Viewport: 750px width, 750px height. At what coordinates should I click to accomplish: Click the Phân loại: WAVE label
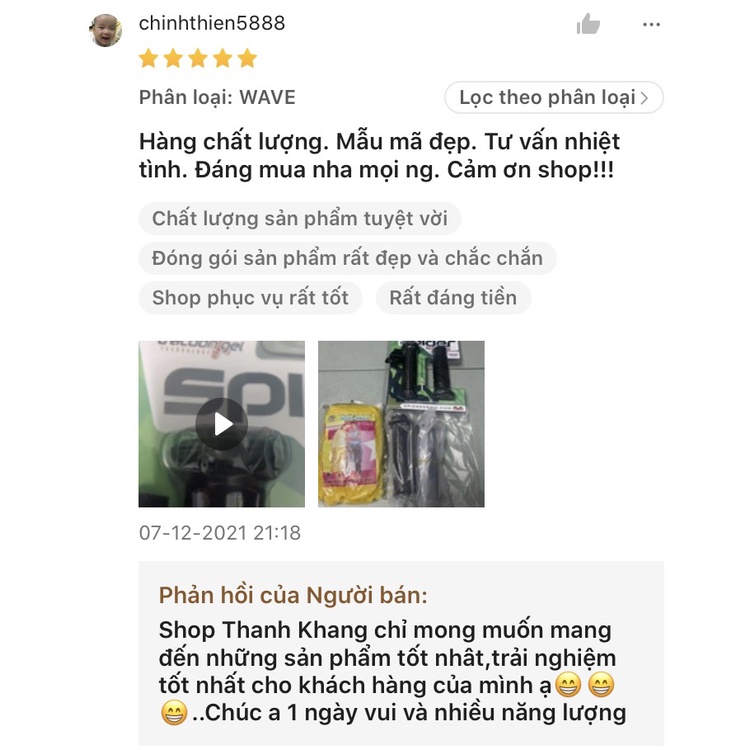coord(217,98)
